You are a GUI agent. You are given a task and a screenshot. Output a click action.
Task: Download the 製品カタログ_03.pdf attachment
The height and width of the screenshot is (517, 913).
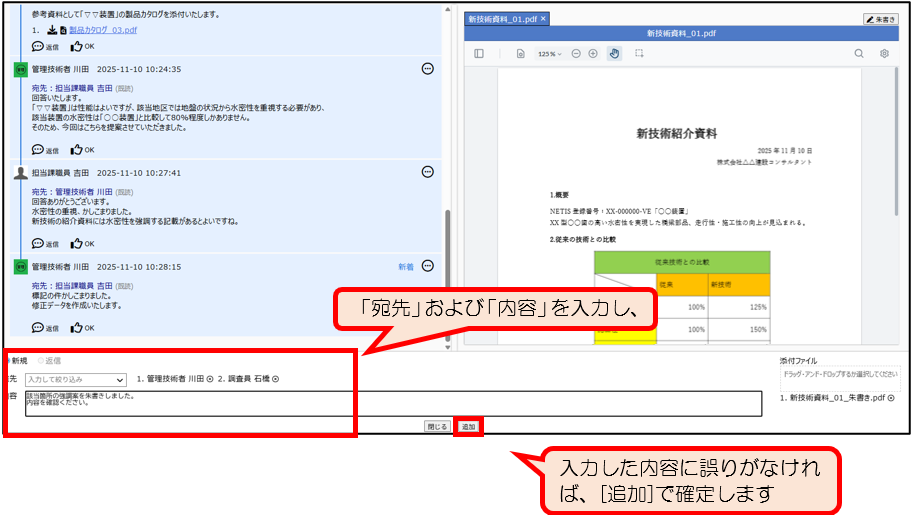click(x=51, y=31)
